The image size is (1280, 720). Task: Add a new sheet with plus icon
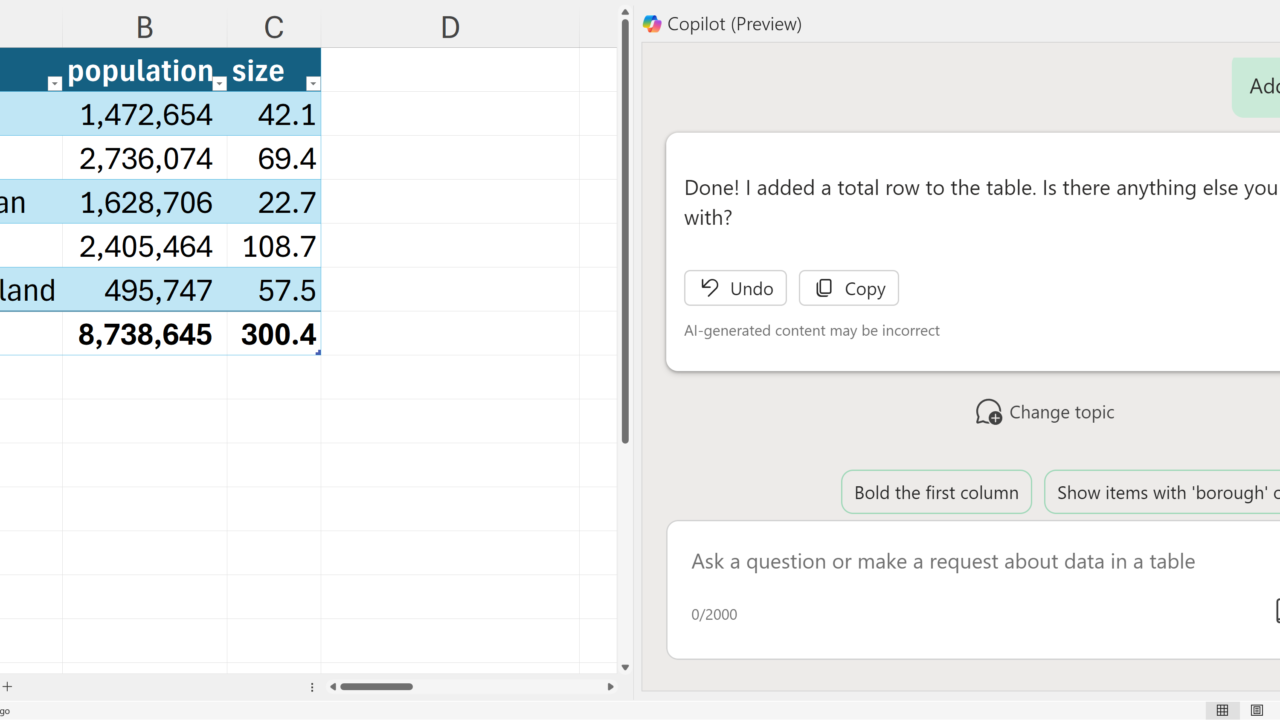[7, 686]
